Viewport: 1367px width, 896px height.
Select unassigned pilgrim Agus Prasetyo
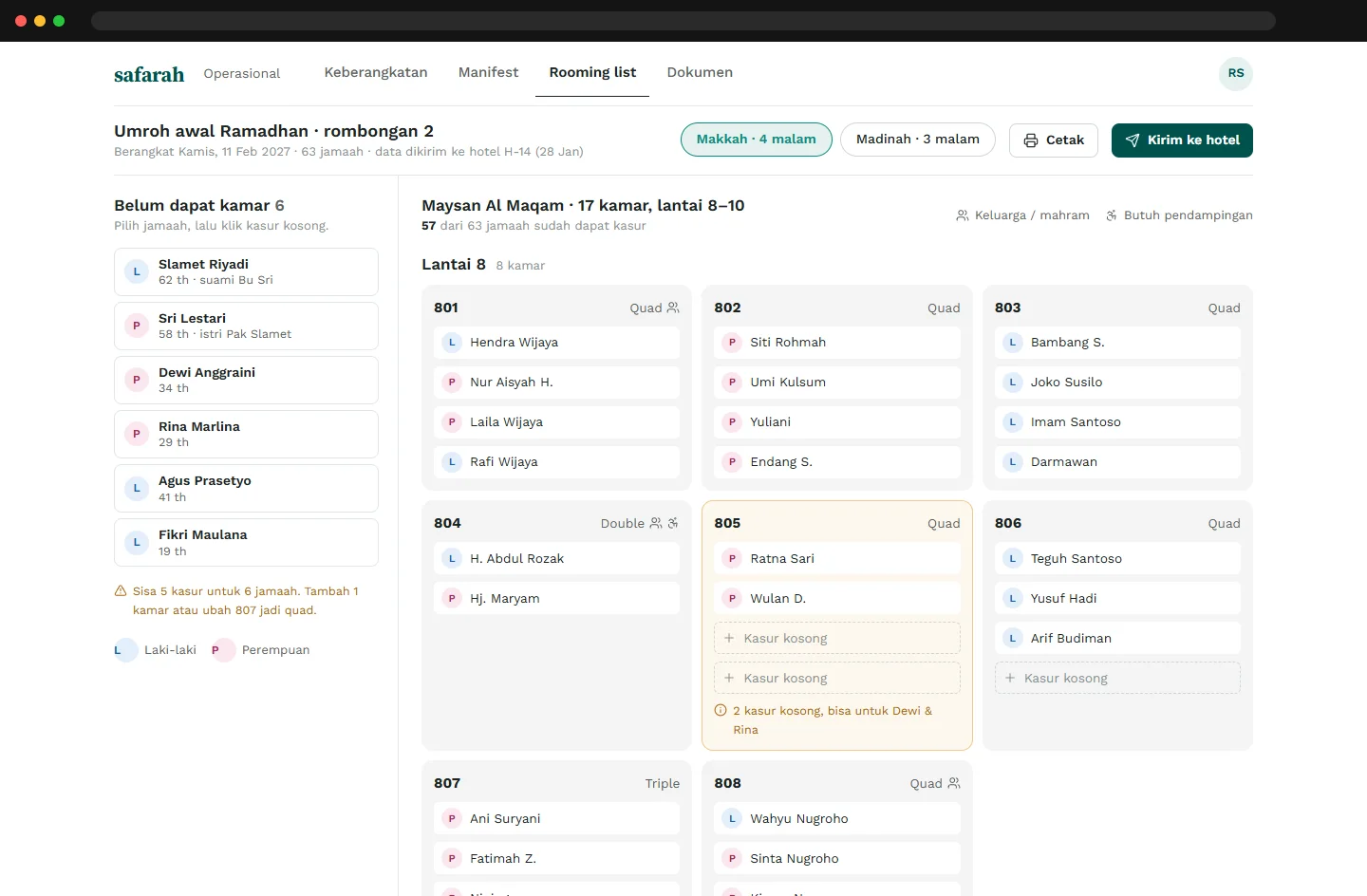[x=246, y=488]
